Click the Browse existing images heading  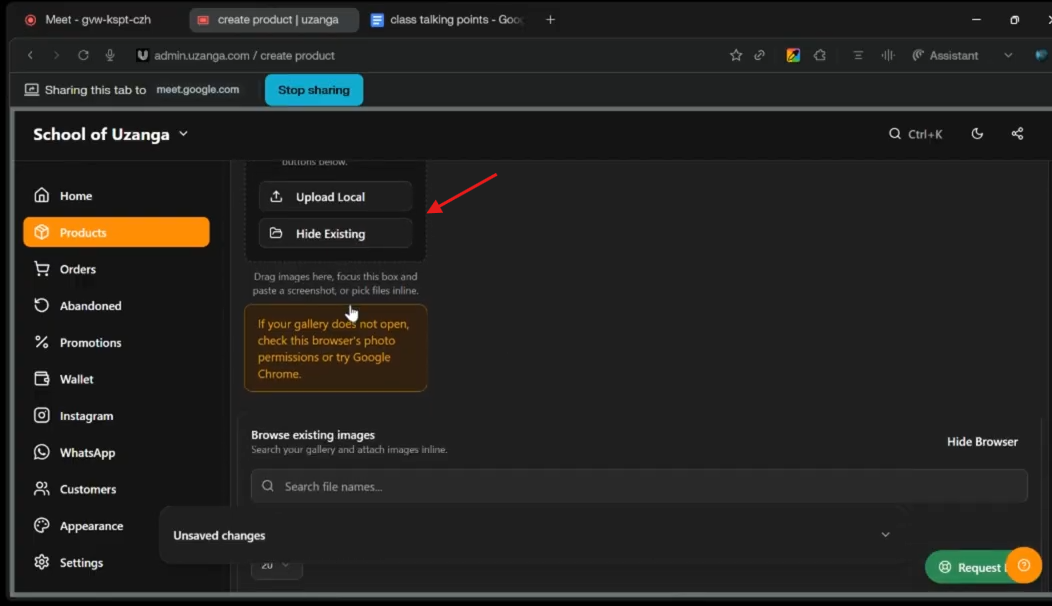click(x=313, y=435)
